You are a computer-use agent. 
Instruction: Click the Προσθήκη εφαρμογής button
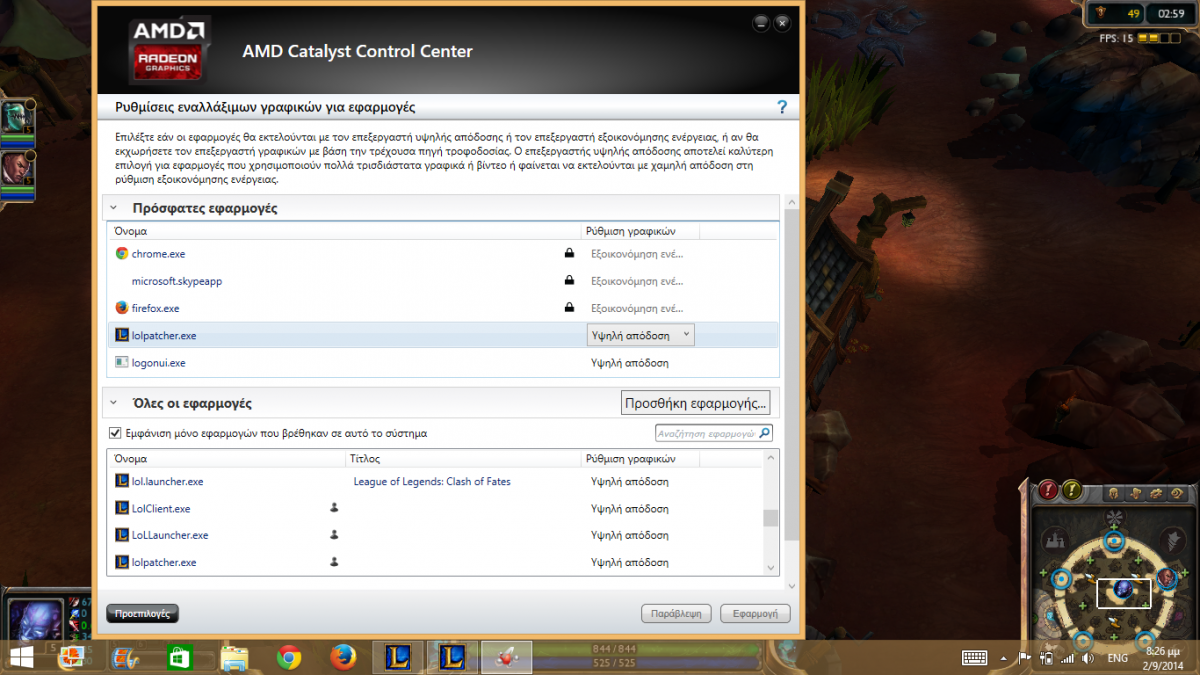[x=696, y=403]
